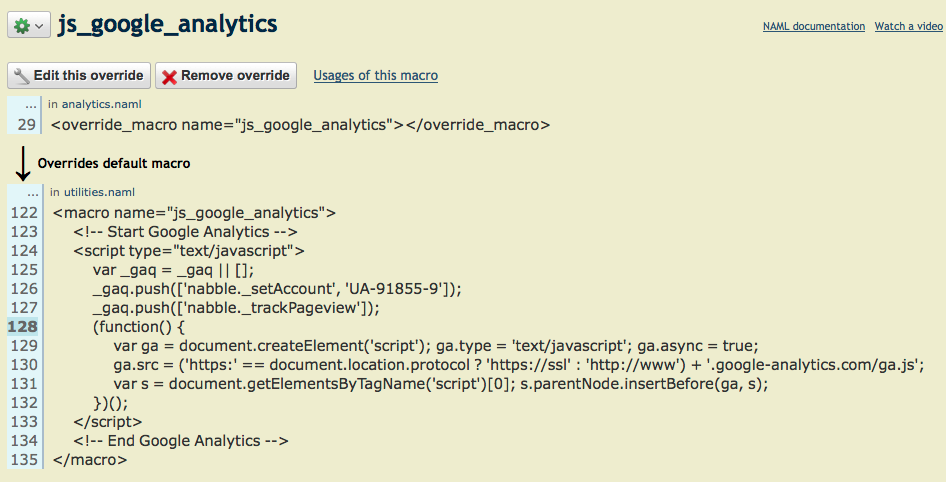Viewport: 946px width, 482px height.
Task: Click Edit this override button
Action: [79, 75]
